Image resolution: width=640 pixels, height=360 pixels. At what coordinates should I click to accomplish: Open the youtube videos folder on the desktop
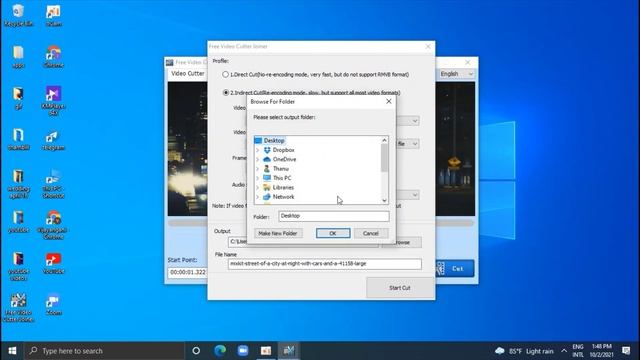pyautogui.click(x=18, y=266)
